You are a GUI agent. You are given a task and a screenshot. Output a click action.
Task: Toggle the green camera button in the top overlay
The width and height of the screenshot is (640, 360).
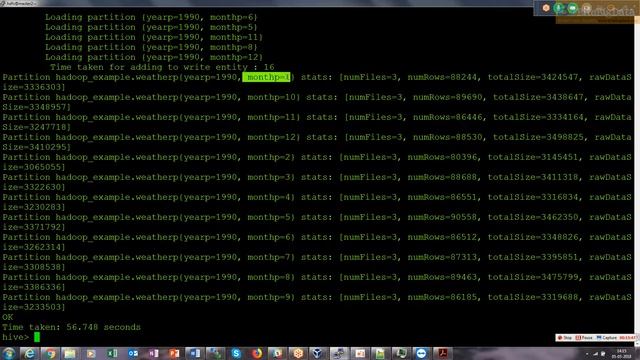573,8
